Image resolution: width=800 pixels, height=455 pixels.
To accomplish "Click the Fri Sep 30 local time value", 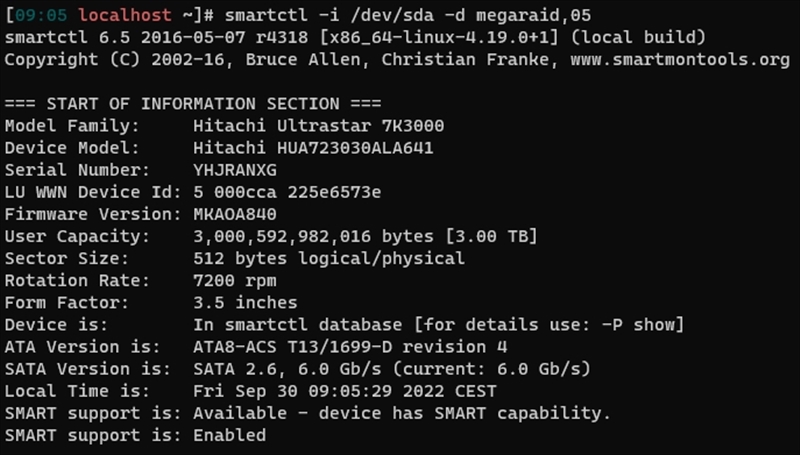I will (x=344, y=391).
